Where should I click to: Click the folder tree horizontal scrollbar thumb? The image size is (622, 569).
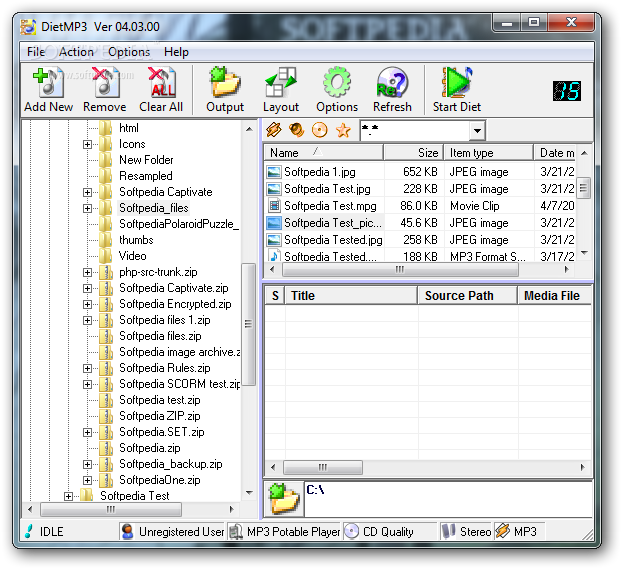point(111,509)
